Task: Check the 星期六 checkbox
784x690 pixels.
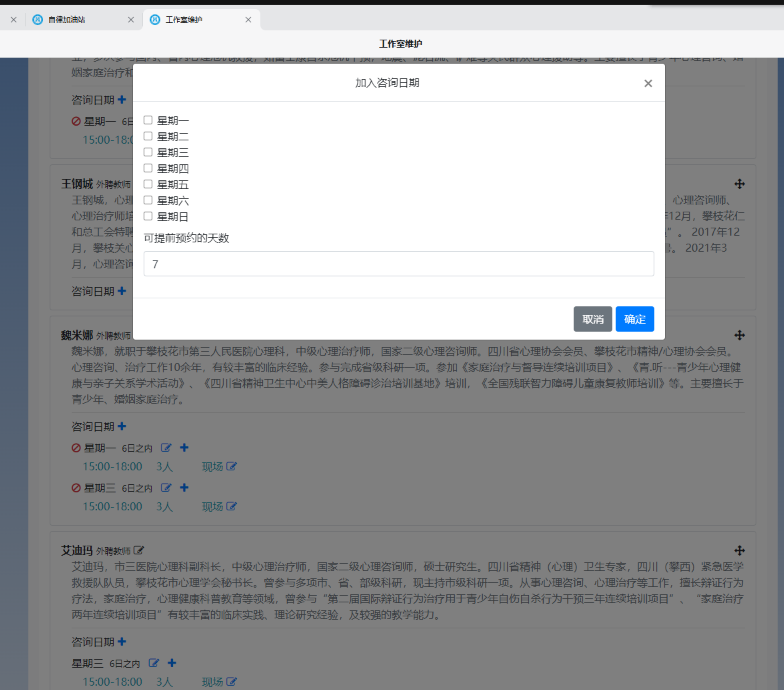Action: (x=148, y=200)
